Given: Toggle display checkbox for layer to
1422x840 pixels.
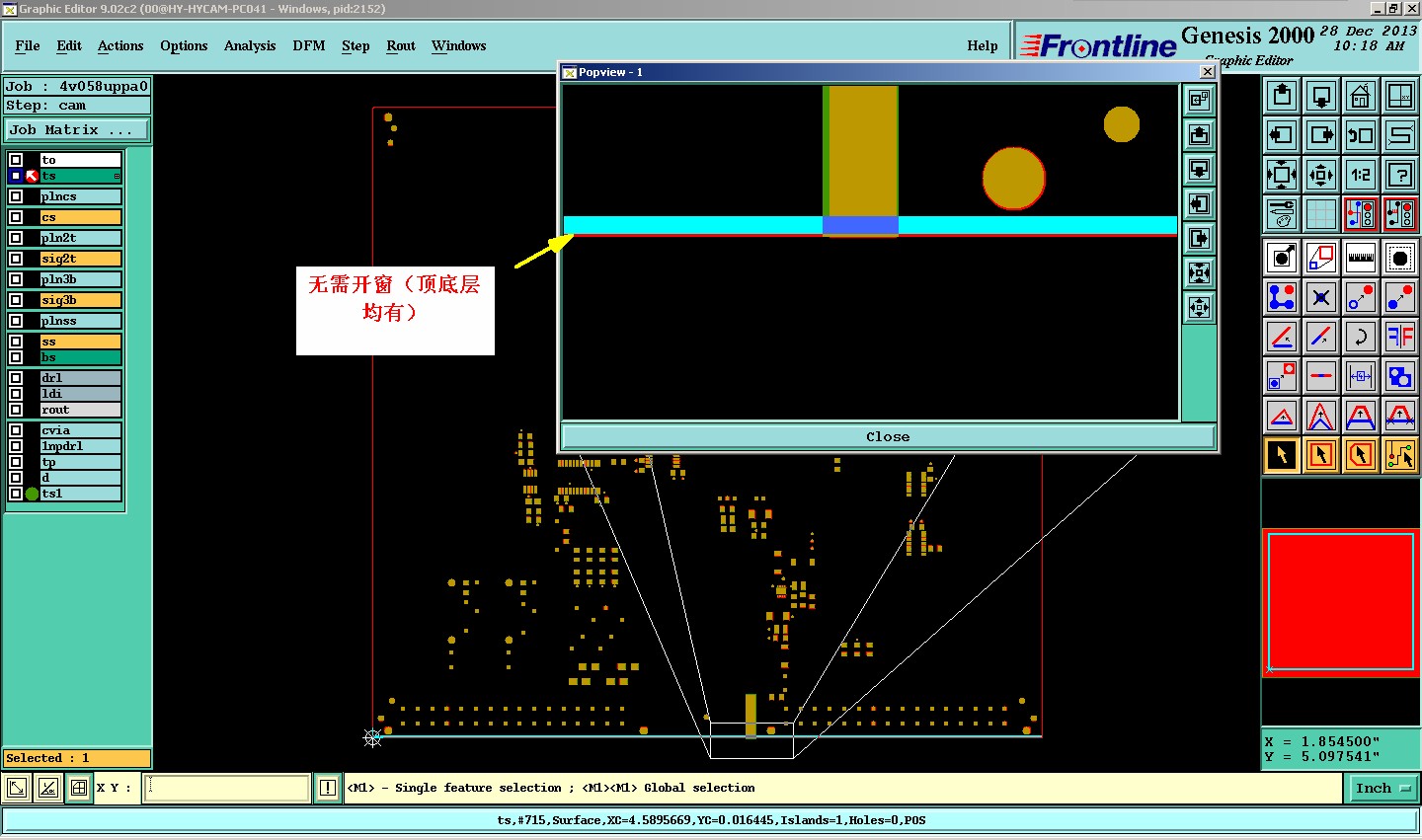Looking at the screenshot, I should pyautogui.click(x=16, y=160).
